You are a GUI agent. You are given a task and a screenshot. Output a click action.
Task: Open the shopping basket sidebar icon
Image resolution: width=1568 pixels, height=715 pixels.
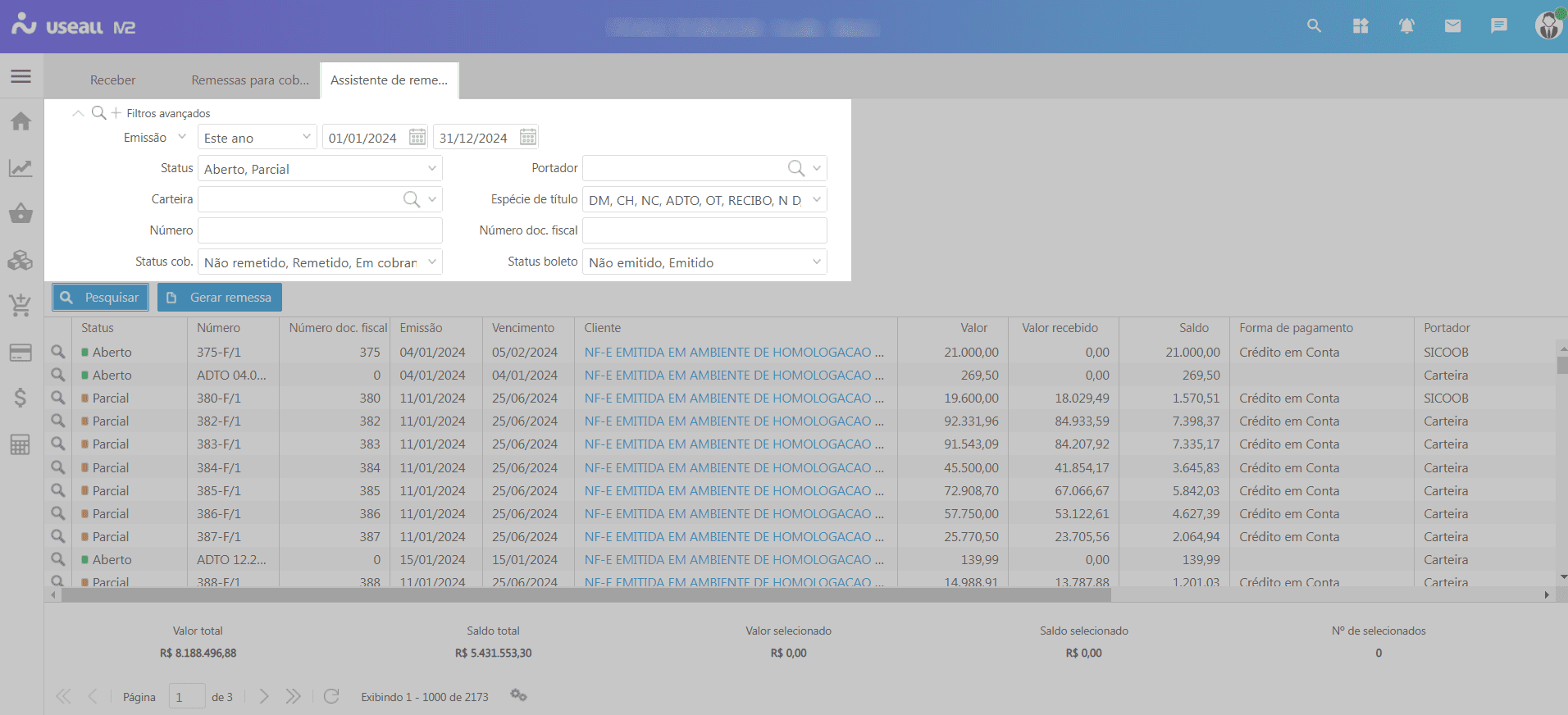coord(21,214)
